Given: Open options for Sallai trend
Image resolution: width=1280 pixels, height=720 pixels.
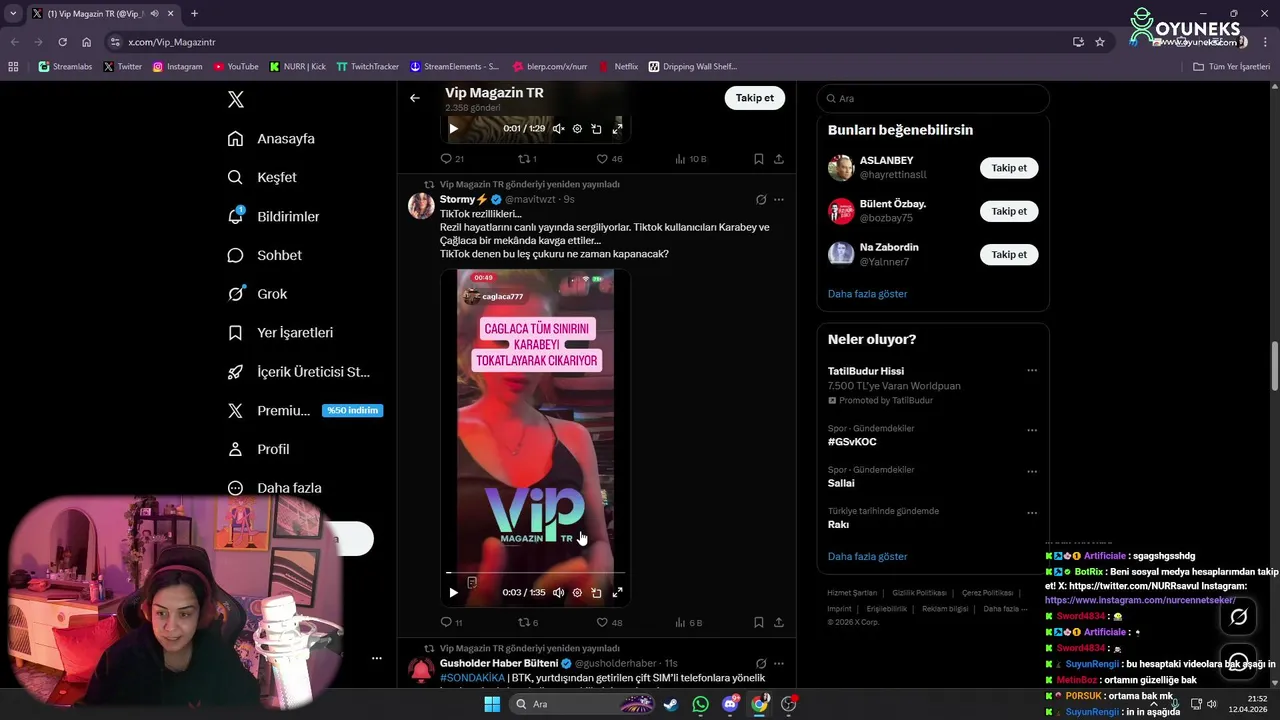Looking at the screenshot, I should 1032,472.
